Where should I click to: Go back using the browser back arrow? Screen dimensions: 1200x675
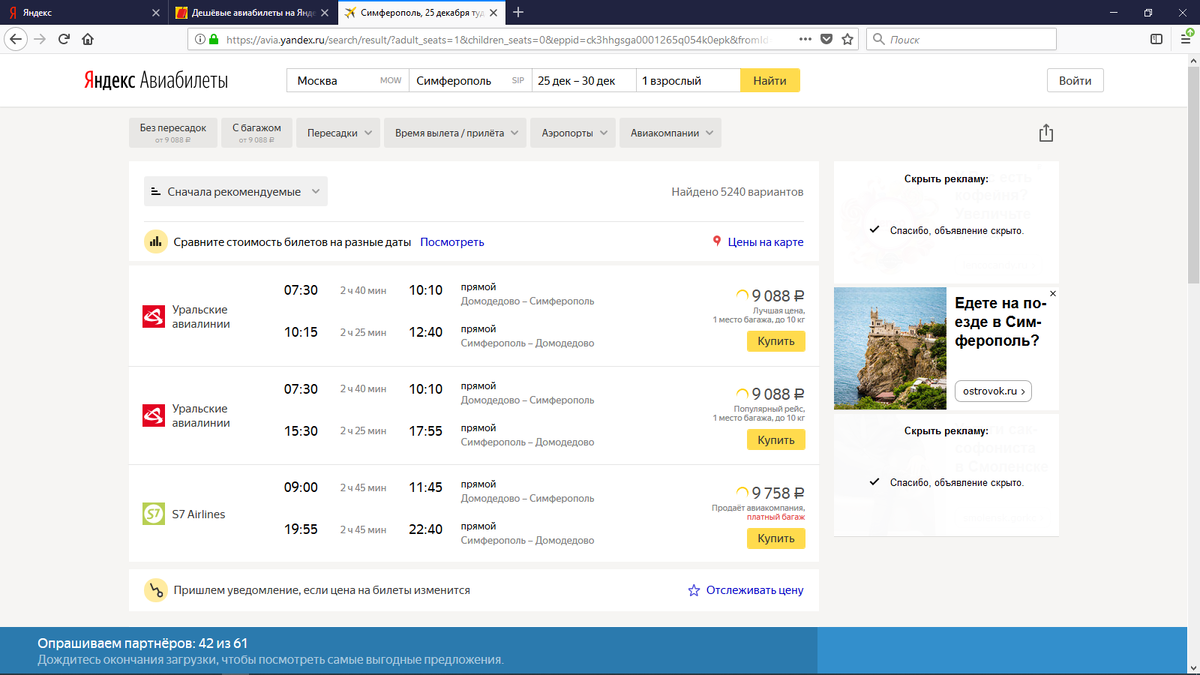(14, 39)
